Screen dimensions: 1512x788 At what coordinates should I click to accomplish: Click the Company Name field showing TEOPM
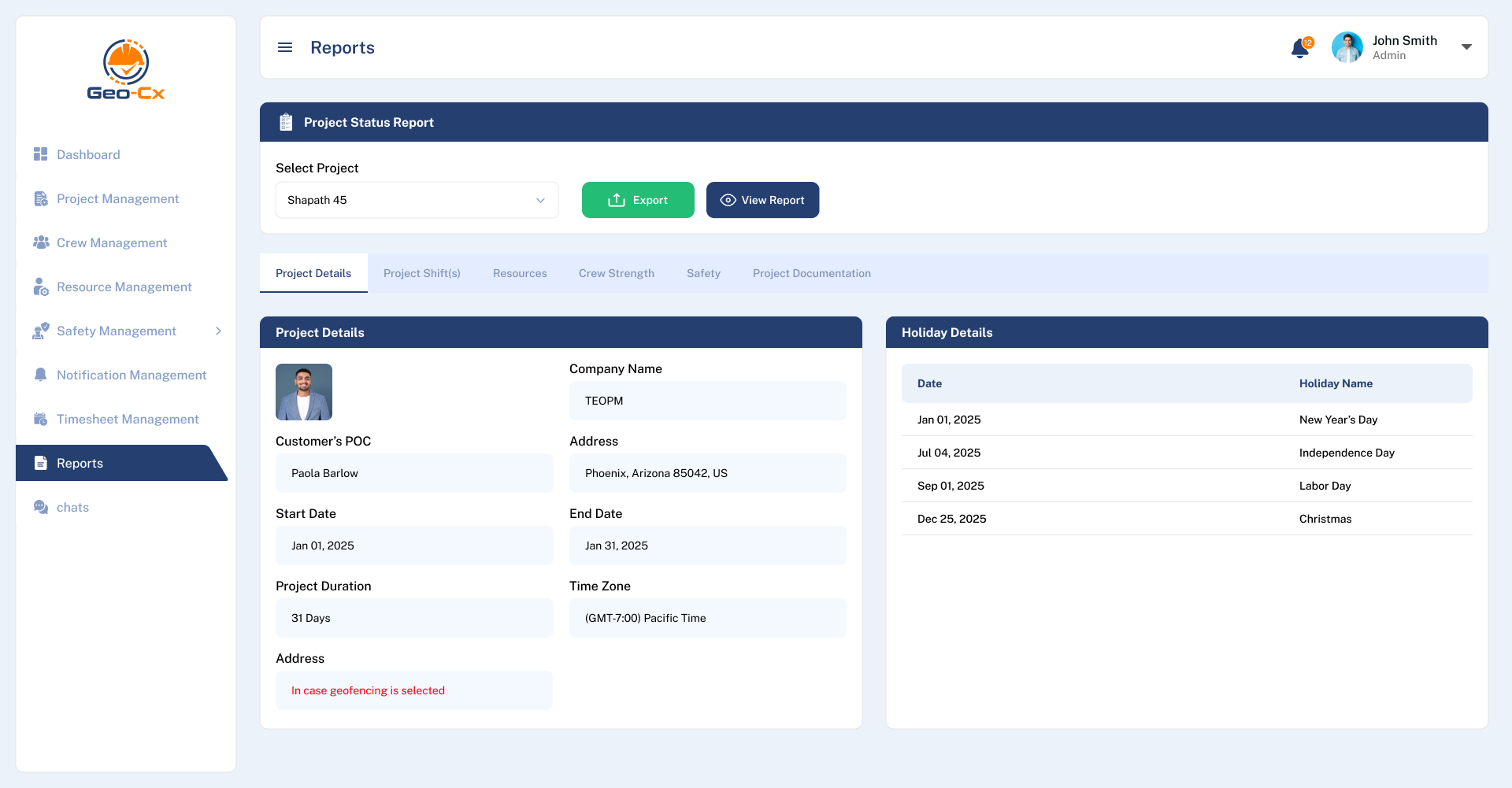tap(707, 401)
